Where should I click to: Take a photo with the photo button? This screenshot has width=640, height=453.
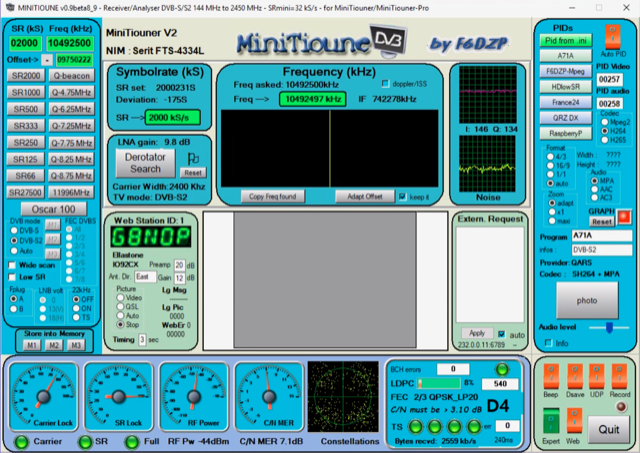587,300
